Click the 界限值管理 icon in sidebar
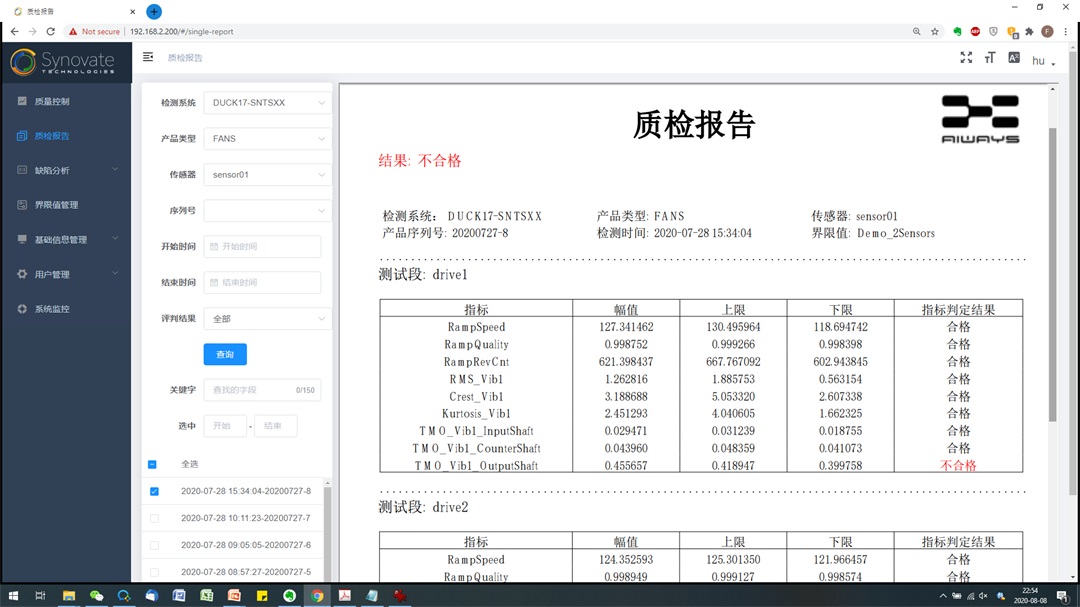The image size is (1080, 607). pos(22,205)
